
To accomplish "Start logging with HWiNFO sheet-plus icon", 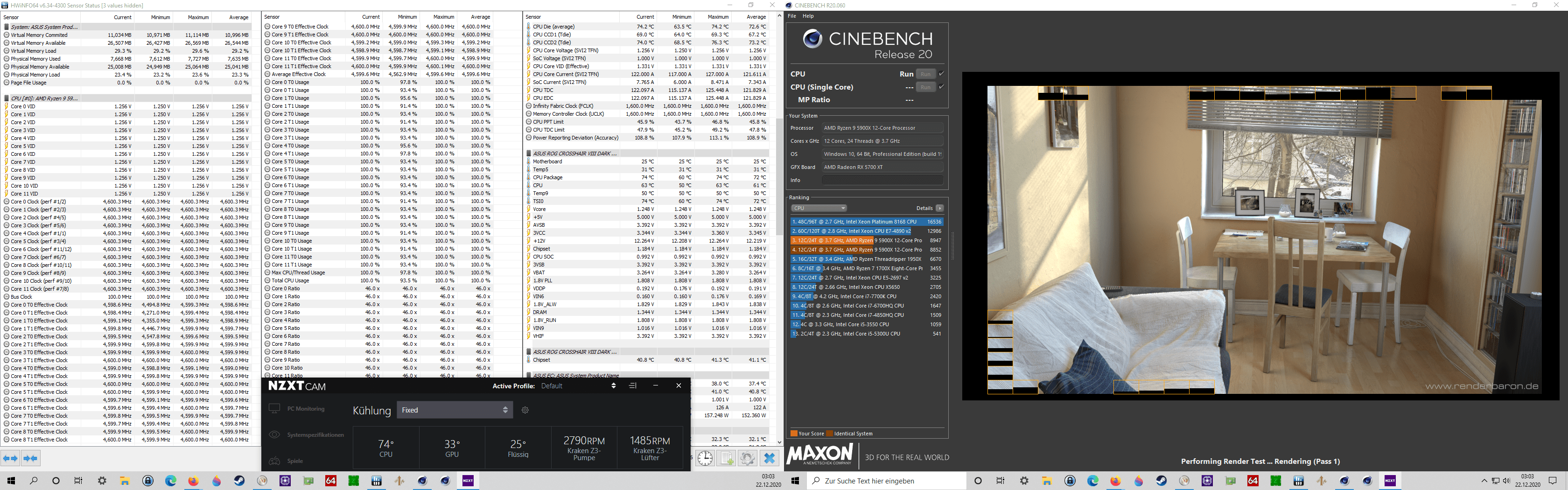I will coord(727,458).
